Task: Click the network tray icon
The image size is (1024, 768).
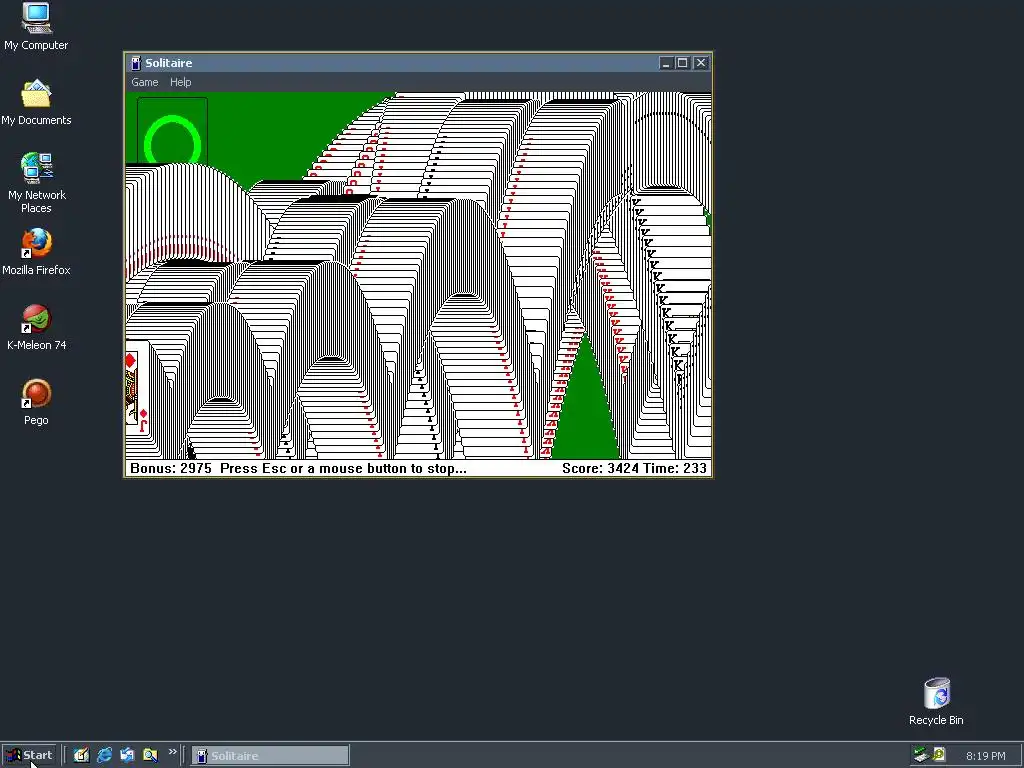Action: coord(921,755)
